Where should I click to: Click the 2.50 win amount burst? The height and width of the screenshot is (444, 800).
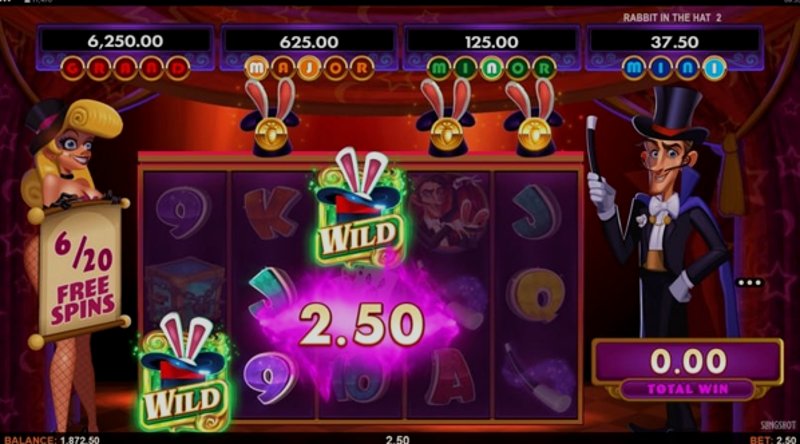361,324
